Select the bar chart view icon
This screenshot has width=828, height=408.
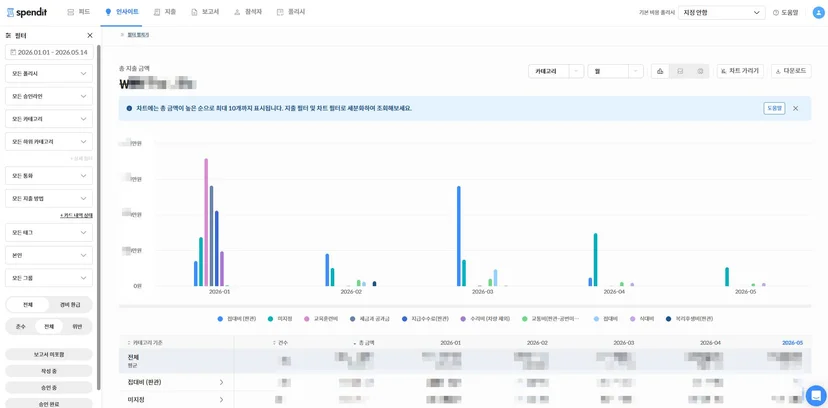[x=660, y=71]
